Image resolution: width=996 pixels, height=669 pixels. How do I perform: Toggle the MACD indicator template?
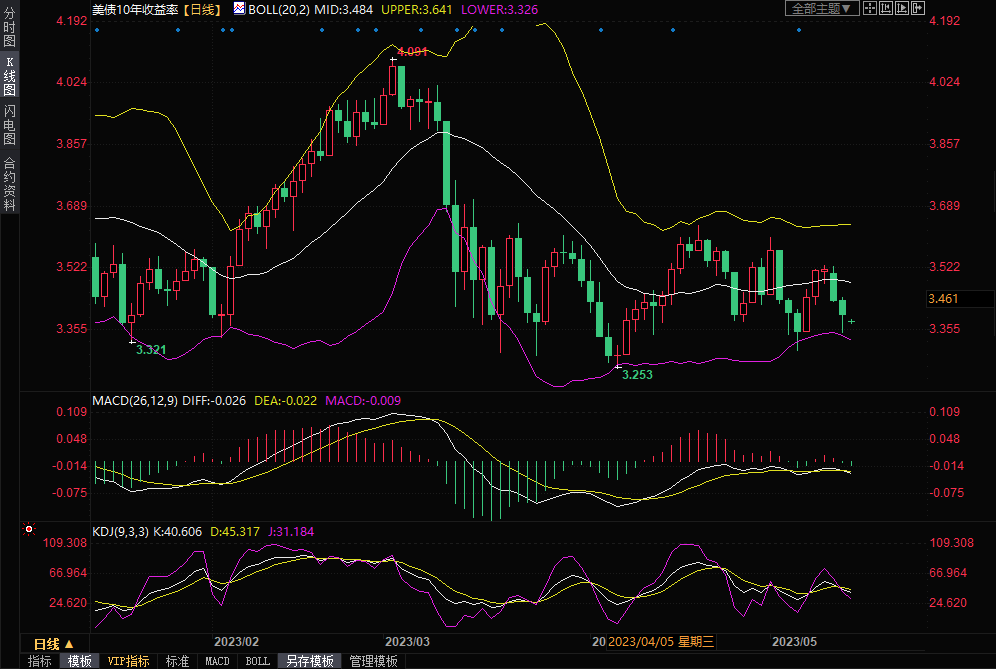(x=217, y=661)
